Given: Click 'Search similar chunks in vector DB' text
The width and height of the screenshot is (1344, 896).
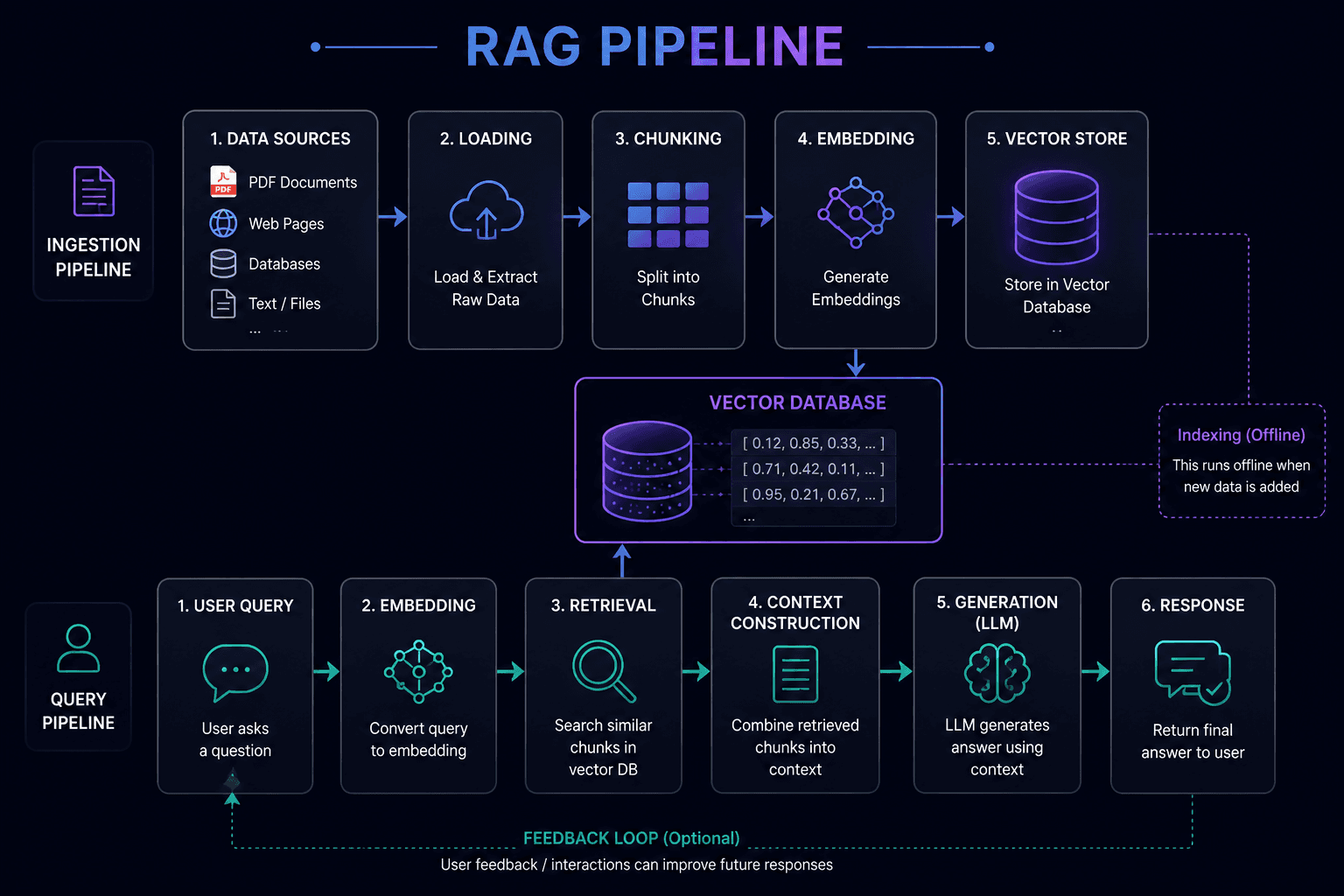Looking at the screenshot, I should (x=604, y=747).
